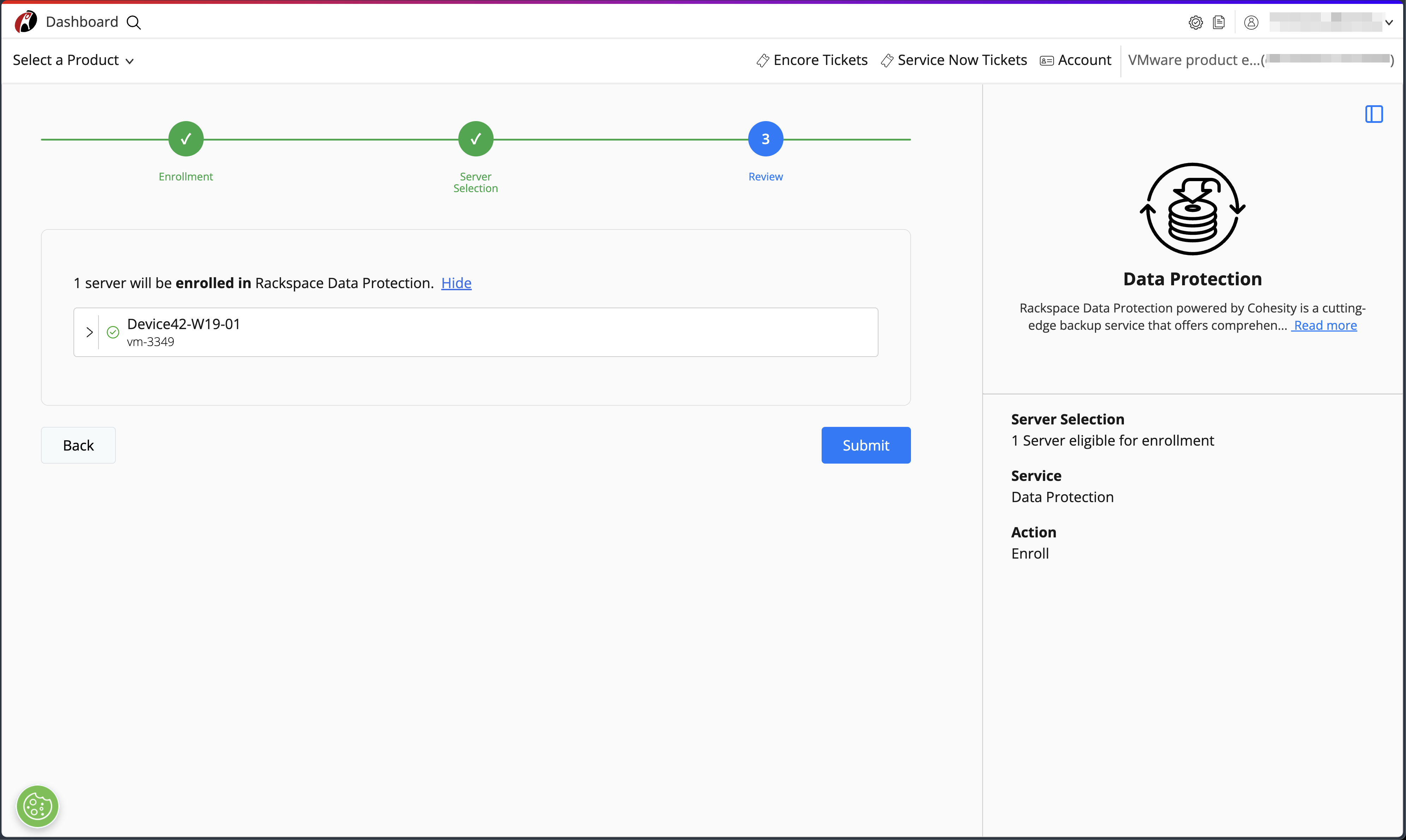Click the Back button

pyautogui.click(x=78, y=446)
